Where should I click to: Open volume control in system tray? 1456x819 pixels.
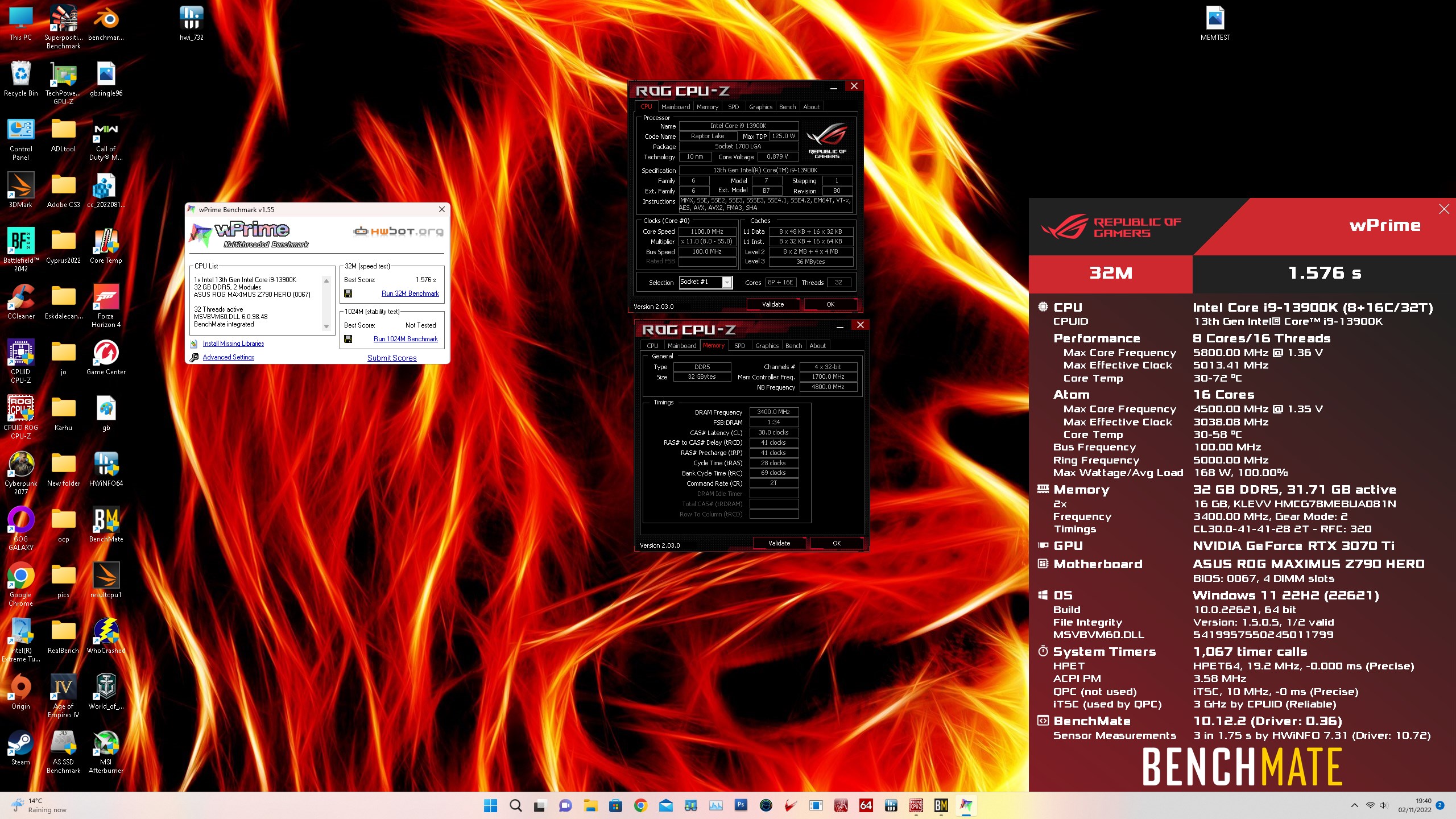point(1383,805)
